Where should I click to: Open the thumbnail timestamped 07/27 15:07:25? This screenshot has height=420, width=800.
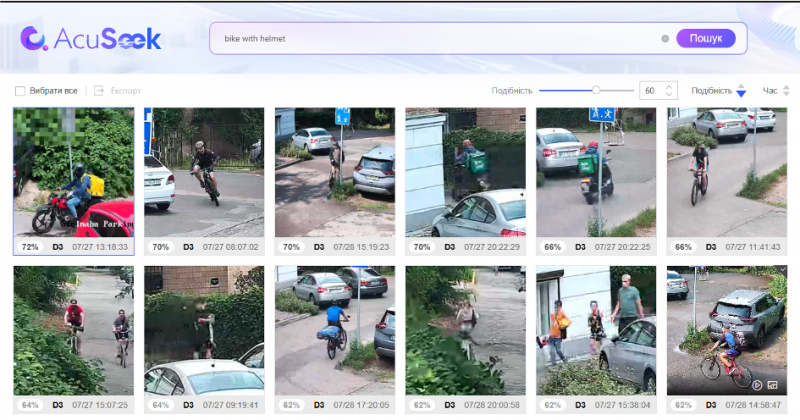click(73, 329)
